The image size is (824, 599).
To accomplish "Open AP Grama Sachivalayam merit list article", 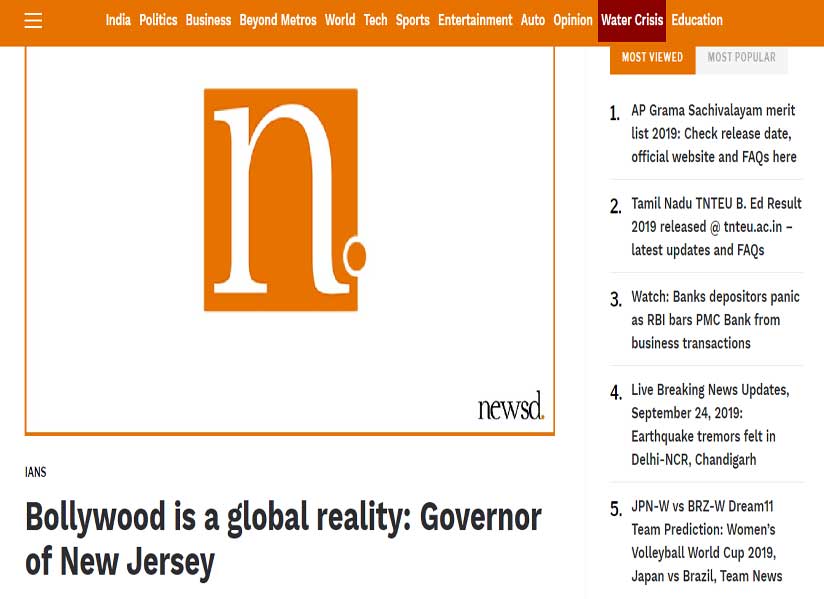I will point(714,133).
